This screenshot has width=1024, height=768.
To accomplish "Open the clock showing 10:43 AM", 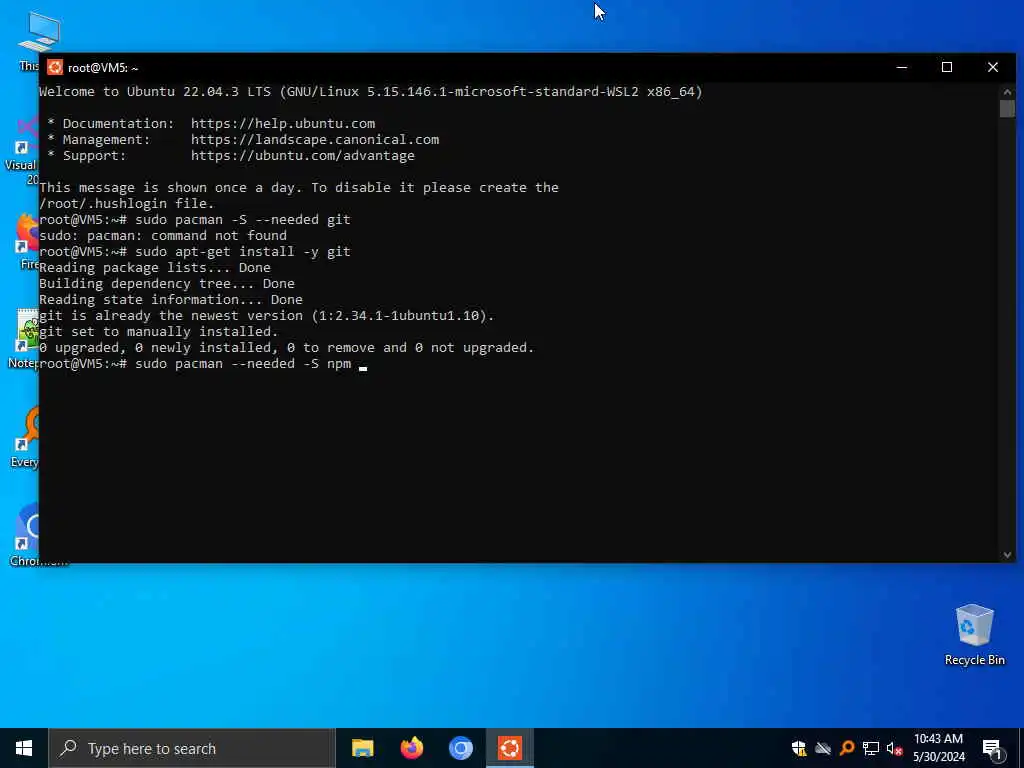I will tap(938, 748).
